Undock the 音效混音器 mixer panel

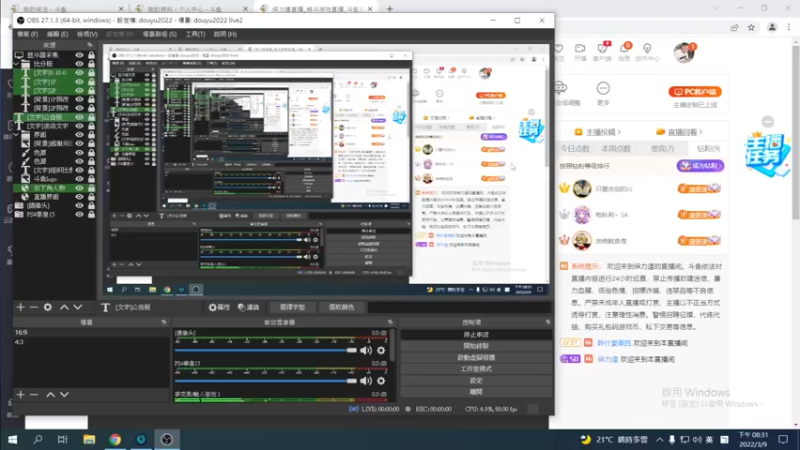tap(390, 322)
